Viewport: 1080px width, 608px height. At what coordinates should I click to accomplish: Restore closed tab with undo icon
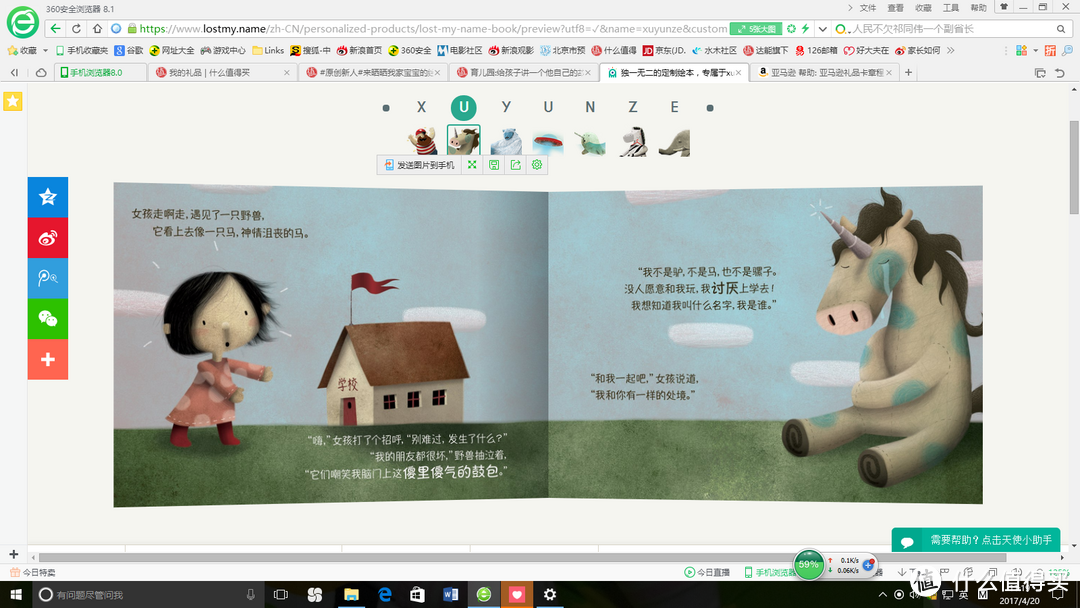coord(1060,72)
